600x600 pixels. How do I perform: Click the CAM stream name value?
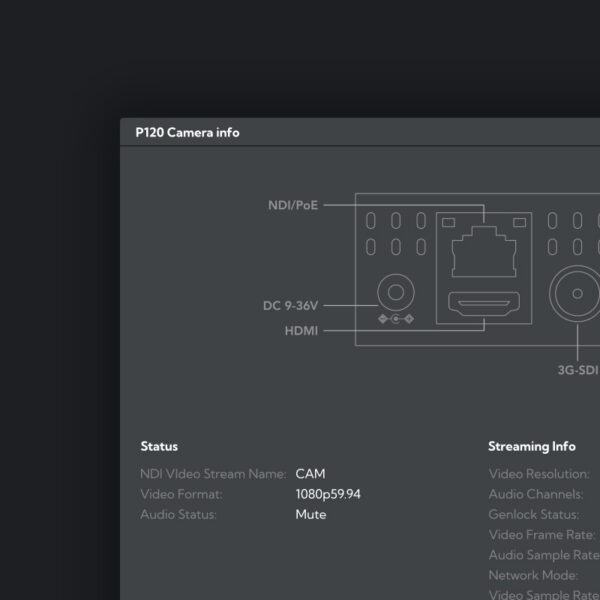tap(310, 474)
